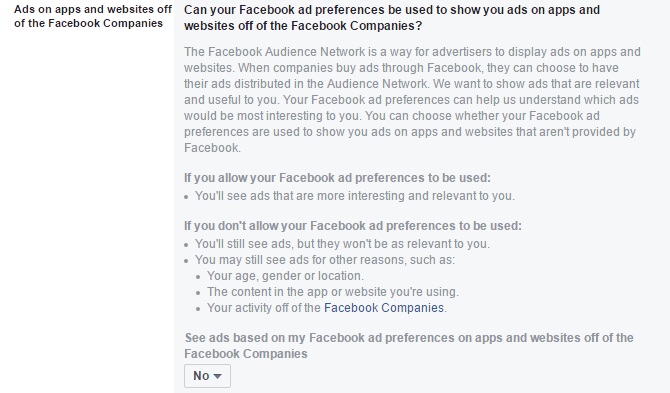Screen dimensions: 670x393
Task: Click the bullet dot before "You may still see ads"
Action: [x=186, y=261]
